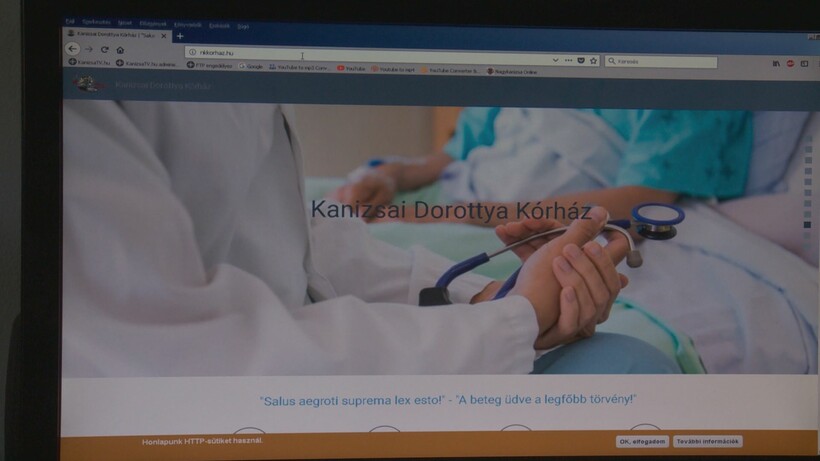The width and height of the screenshot is (820, 461).
Task: Bookmark this page with the star icon
Action: [x=594, y=61]
